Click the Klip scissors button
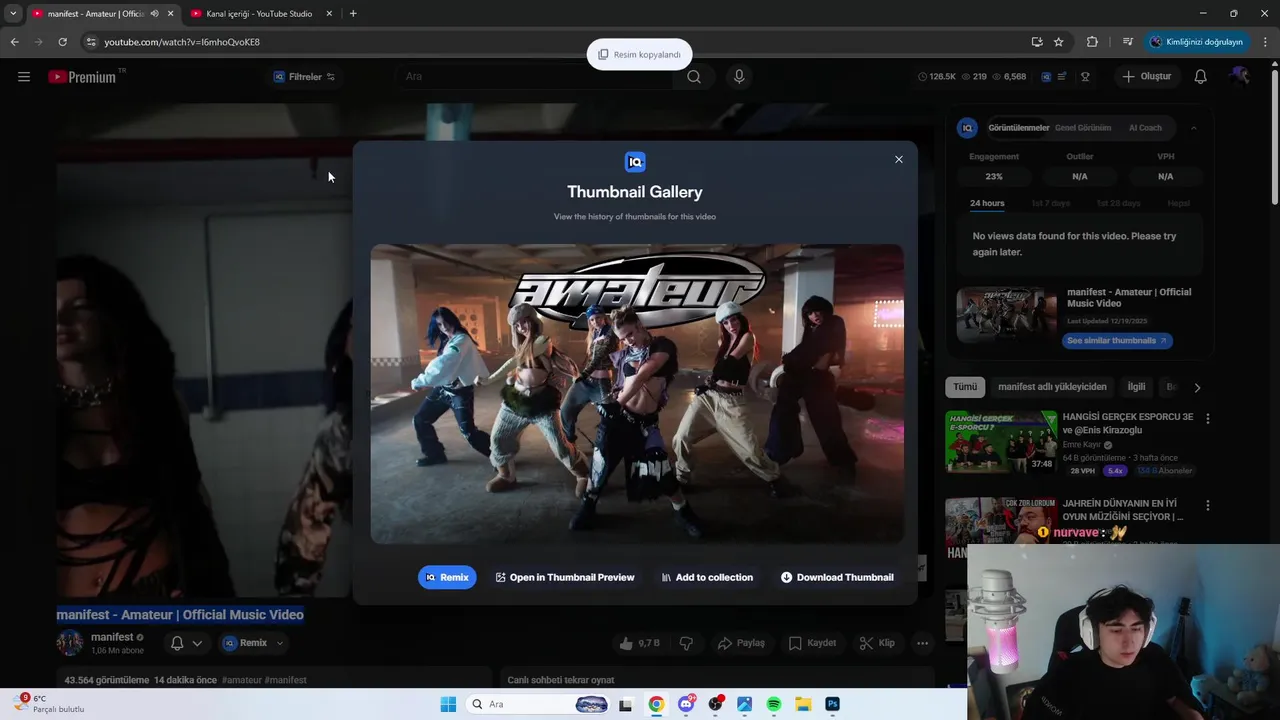Screen dimensions: 1280x720 pyautogui.click(x=877, y=643)
